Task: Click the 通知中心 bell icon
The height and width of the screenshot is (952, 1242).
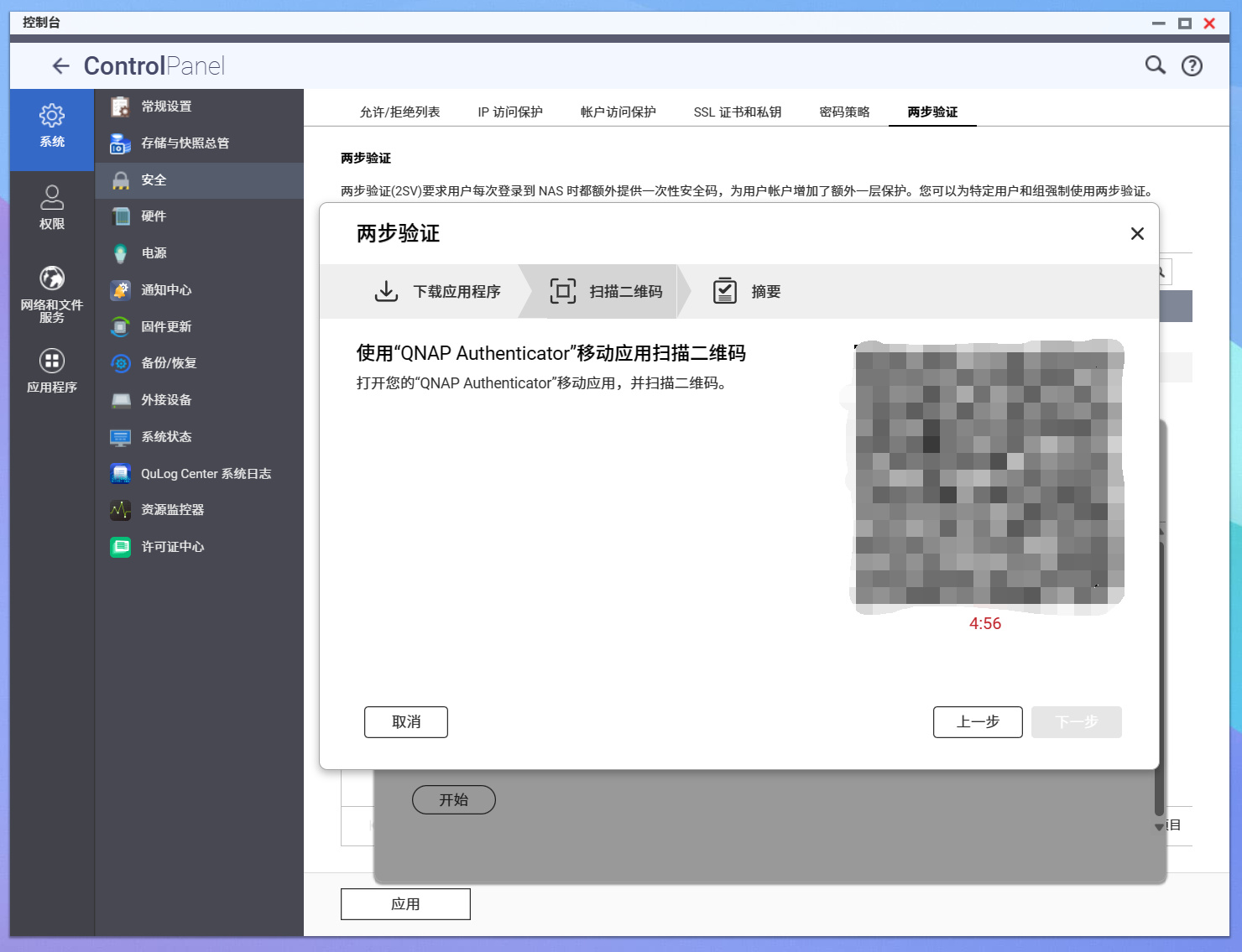Action: (x=121, y=290)
